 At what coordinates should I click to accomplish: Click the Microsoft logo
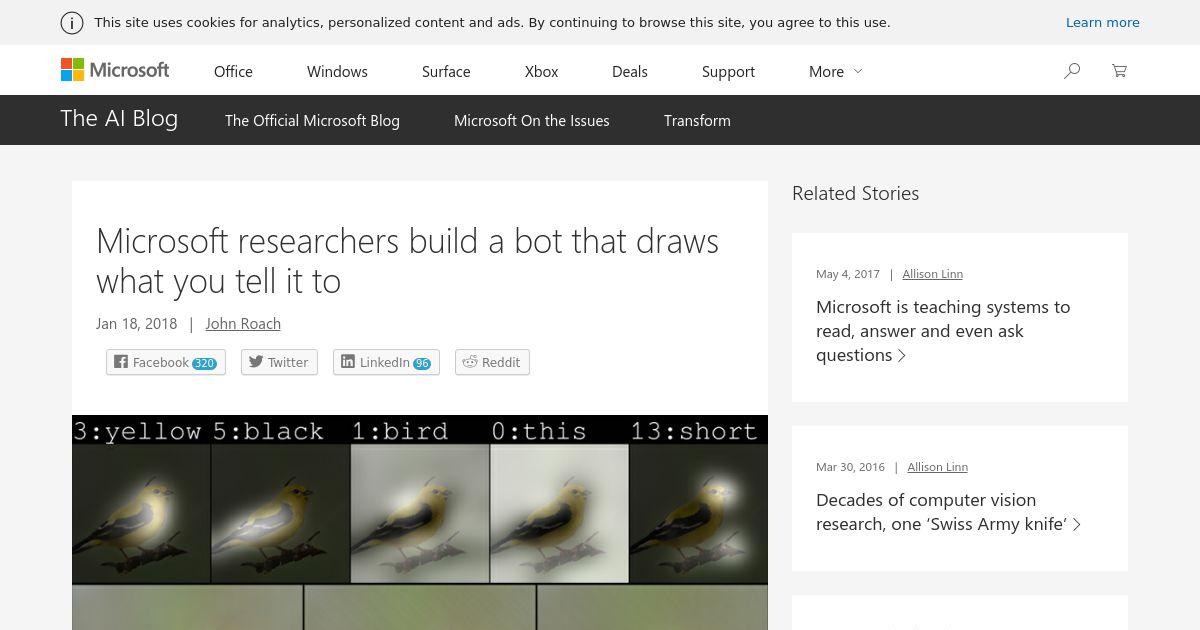[x=115, y=70]
